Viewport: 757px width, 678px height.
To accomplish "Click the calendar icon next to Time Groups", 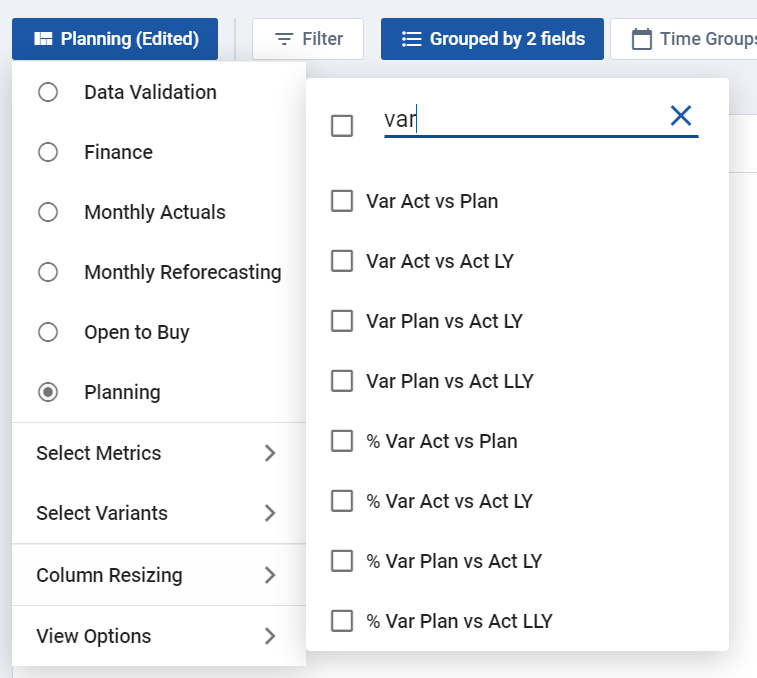I will [x=642, y=39].
